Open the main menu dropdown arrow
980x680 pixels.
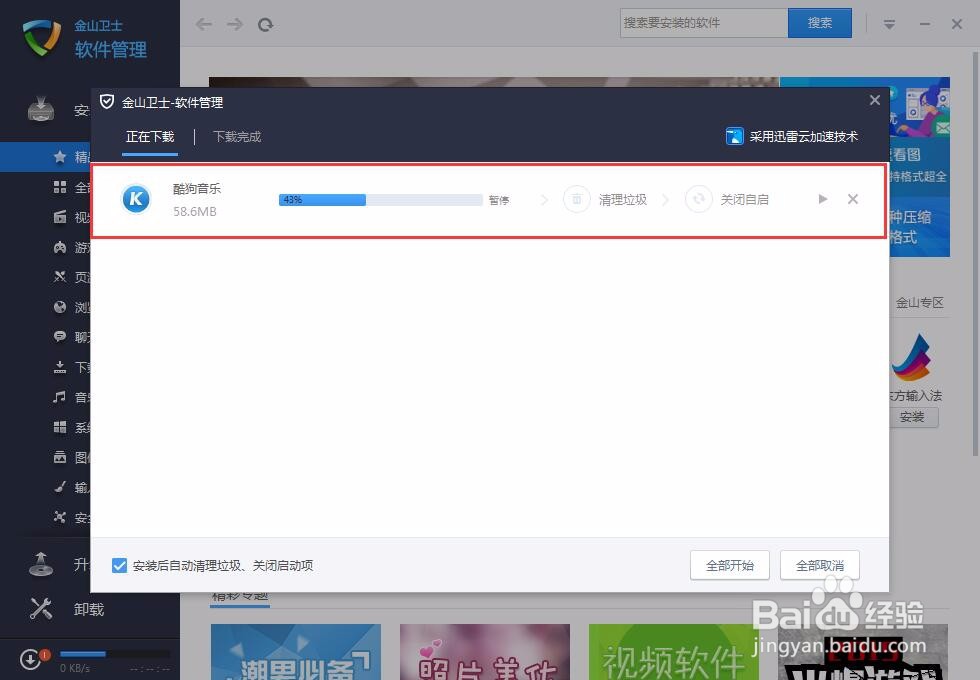click(888, 24)
